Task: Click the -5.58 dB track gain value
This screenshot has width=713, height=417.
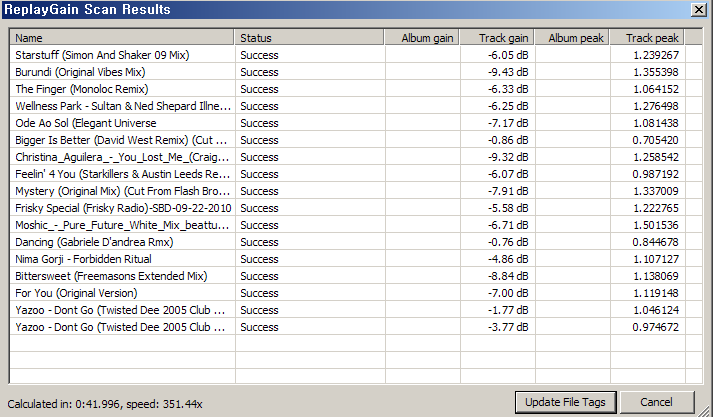Action: tap(508, 208)
